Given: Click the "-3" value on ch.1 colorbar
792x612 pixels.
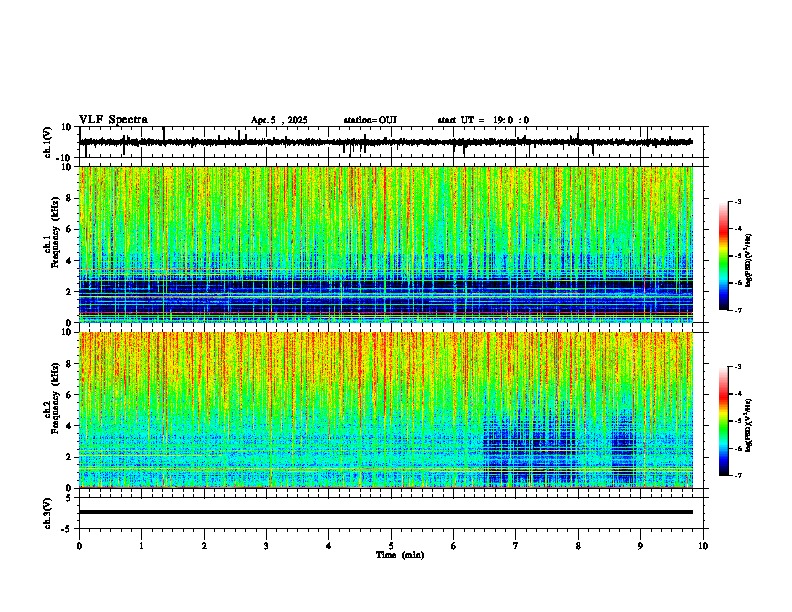Looking at the screenshot, I should tap(738, 202).
